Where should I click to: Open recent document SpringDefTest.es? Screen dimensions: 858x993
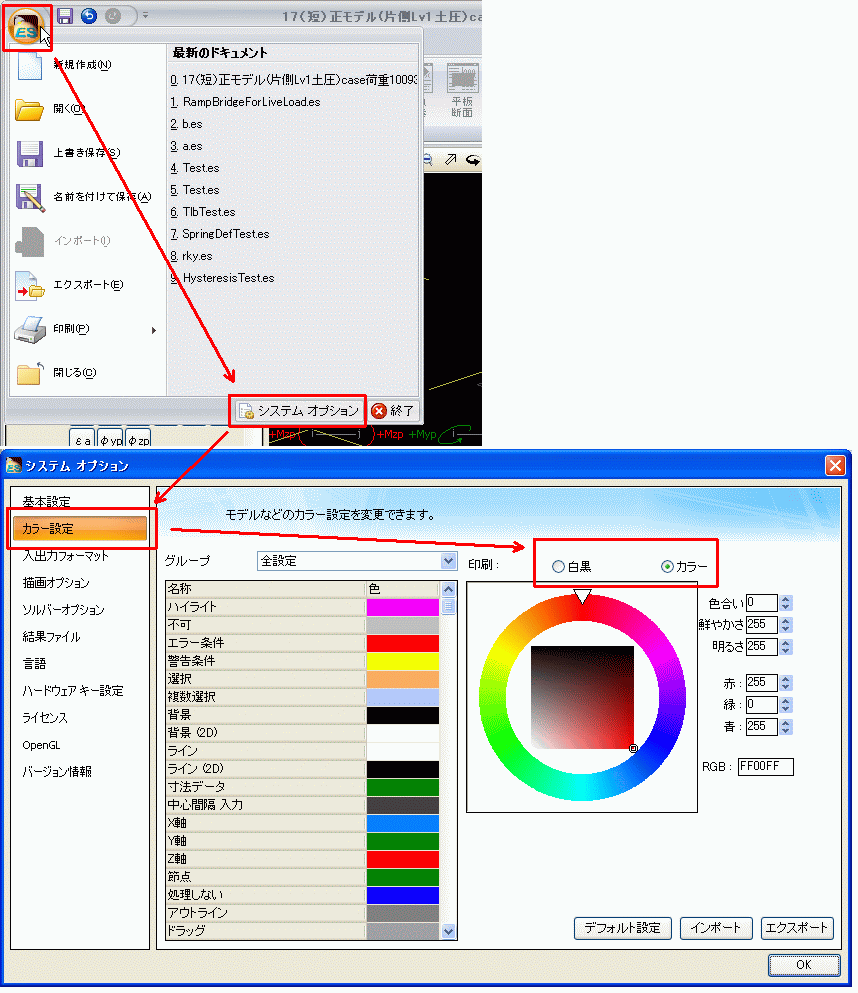(x=220, y=234)
